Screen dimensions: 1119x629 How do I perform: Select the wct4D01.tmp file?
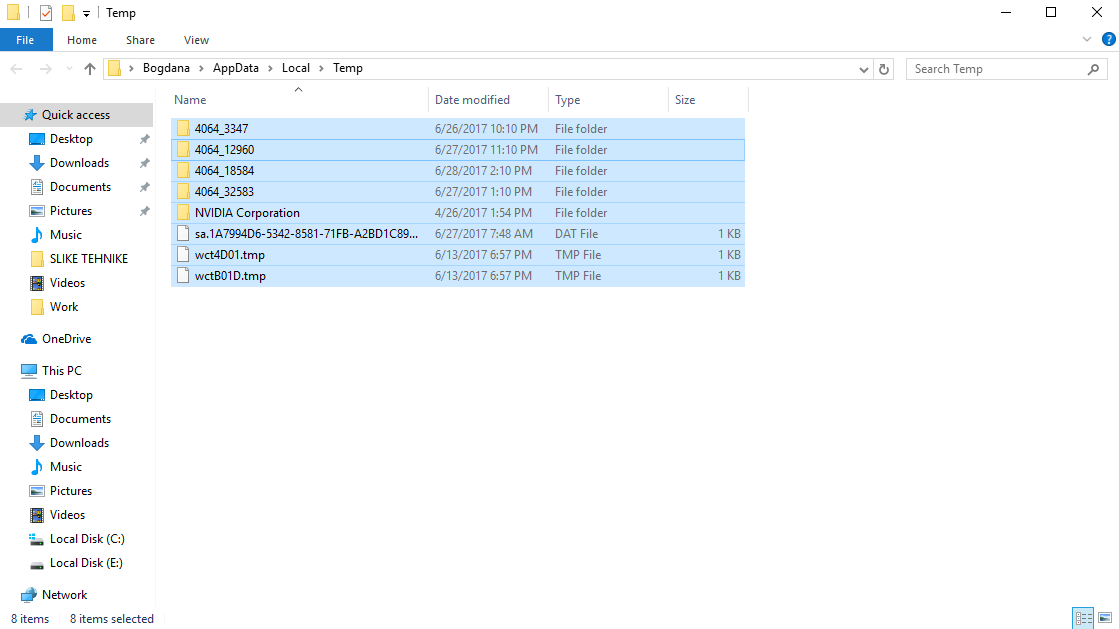point(457,255)
